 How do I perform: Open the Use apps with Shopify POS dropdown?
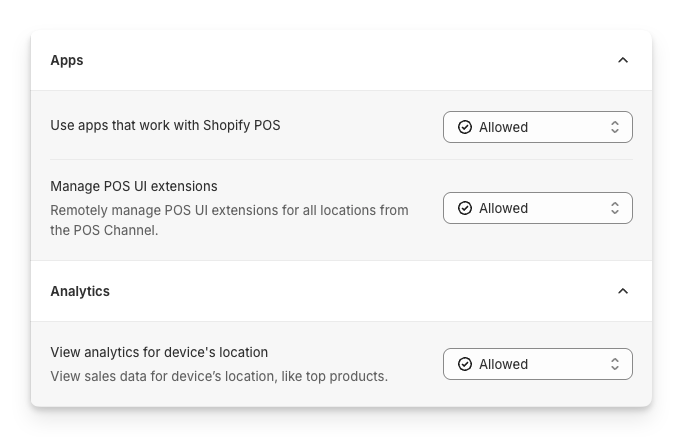tap(538, 127)
